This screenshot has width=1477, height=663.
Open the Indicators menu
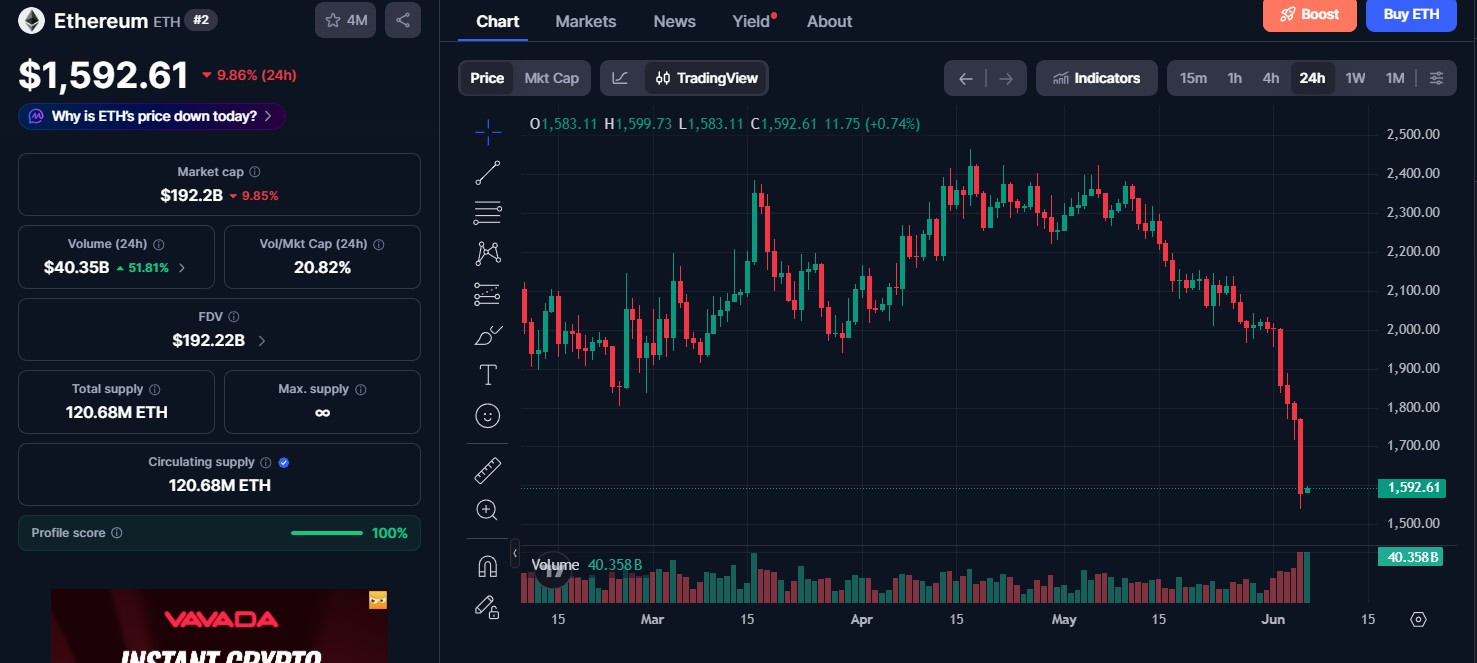tap(1097, 78)
